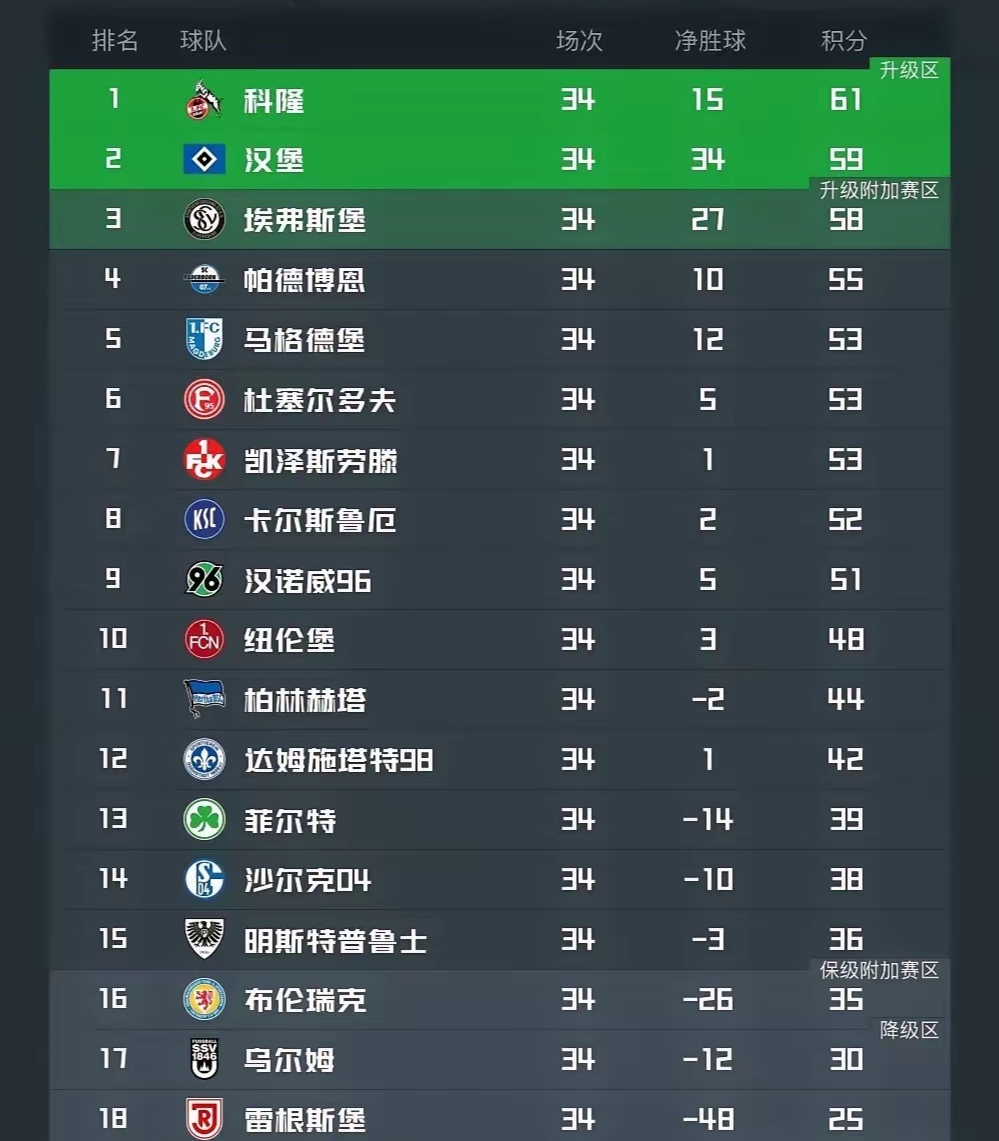Click the 沙尔克04 blue badge

[204, 880]
